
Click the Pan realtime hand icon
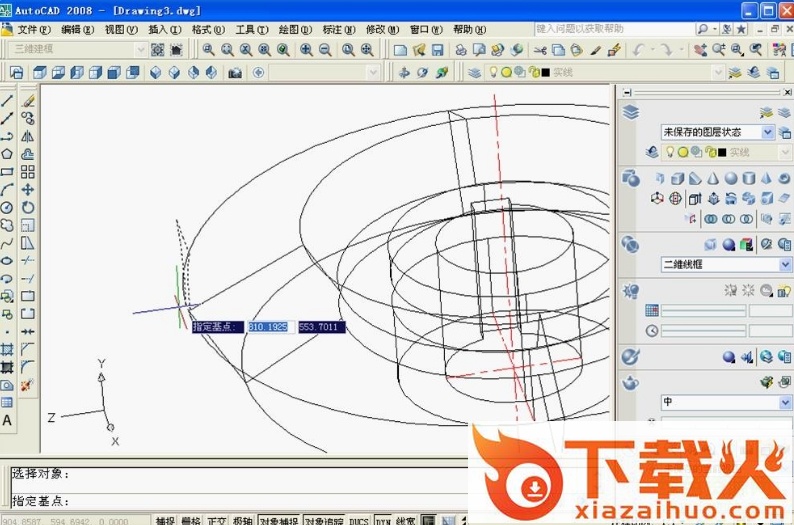(x=700, y=50)
